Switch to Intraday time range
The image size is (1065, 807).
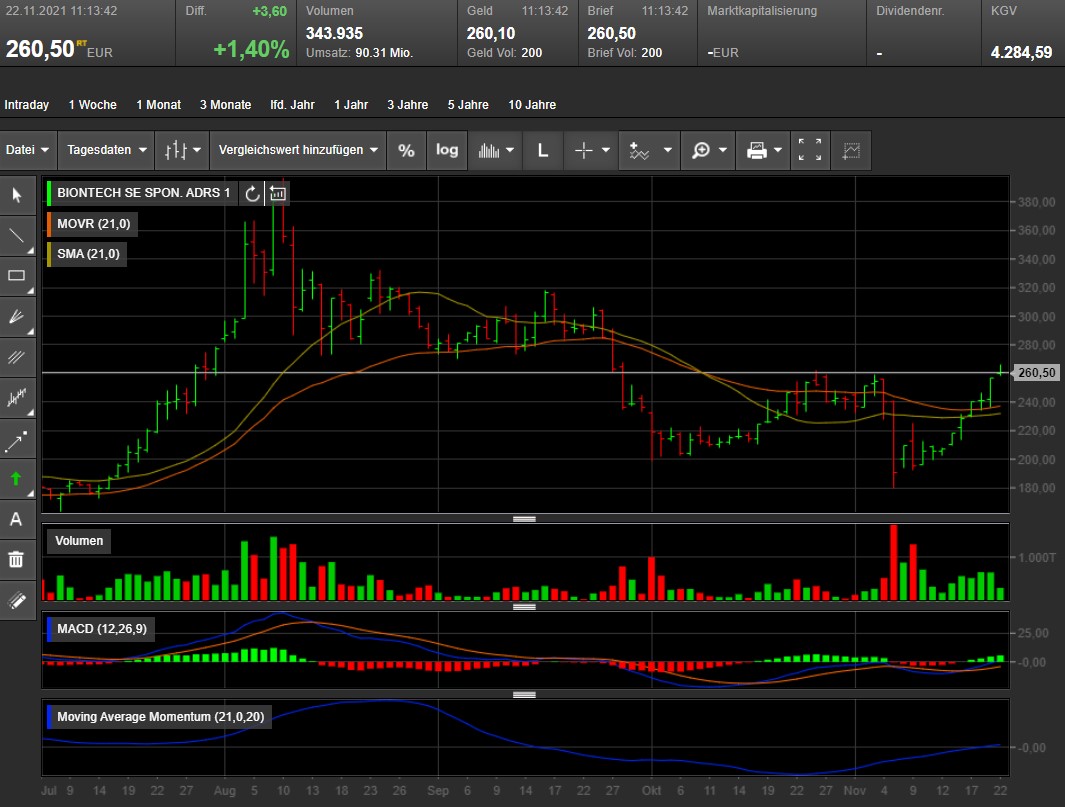tap(26, 105)
